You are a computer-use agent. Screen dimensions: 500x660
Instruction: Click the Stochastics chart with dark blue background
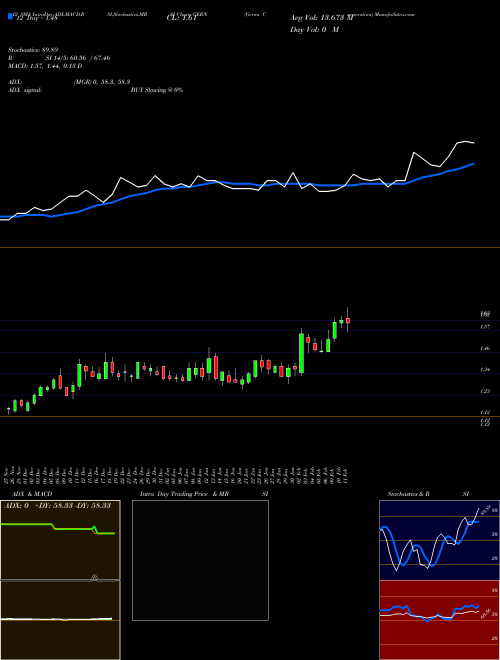(x=439, y=540)
